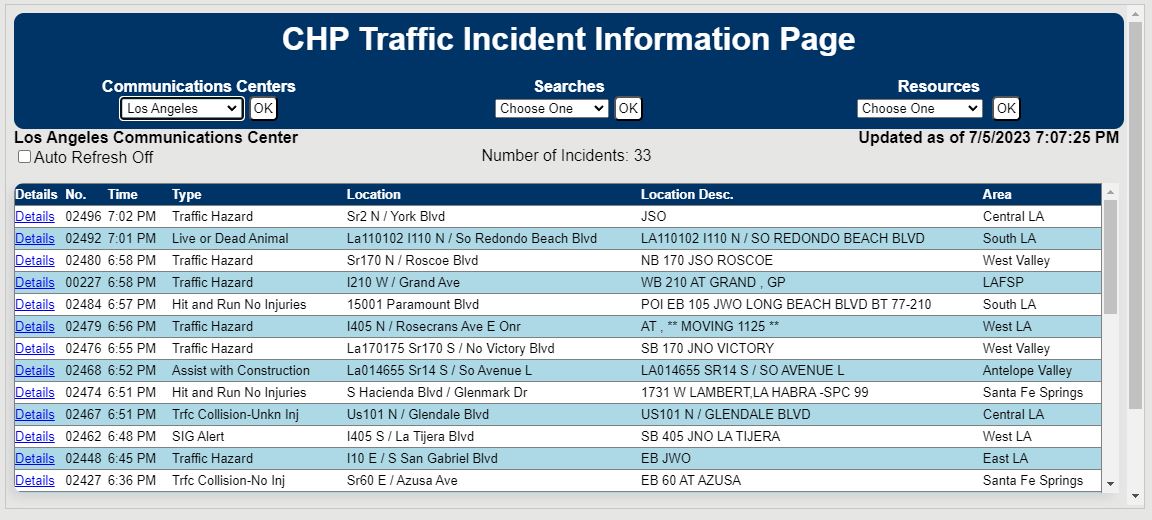The width and height of the screenshot is (1152, 520).
Task: Click 'East LA' area cell
Action: [x=1006, y=459]
